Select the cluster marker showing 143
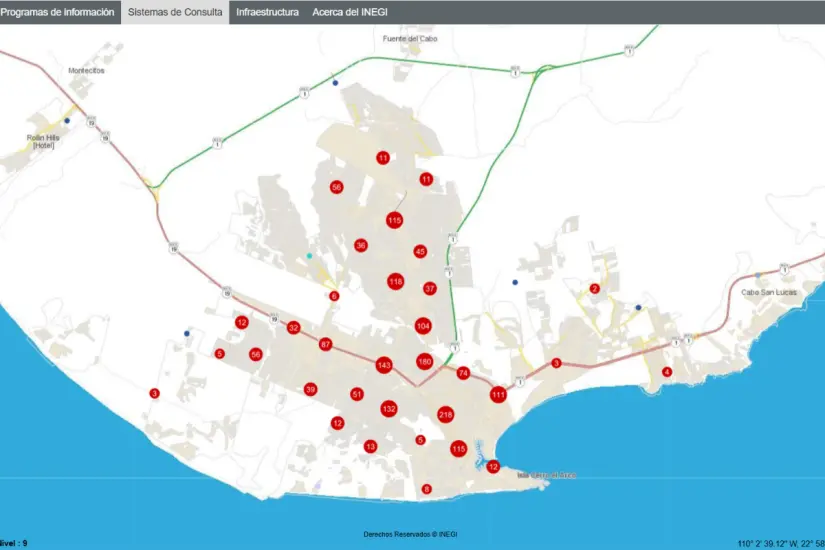Viewport: 825px width, 550px height. click(x=384, y=365)
